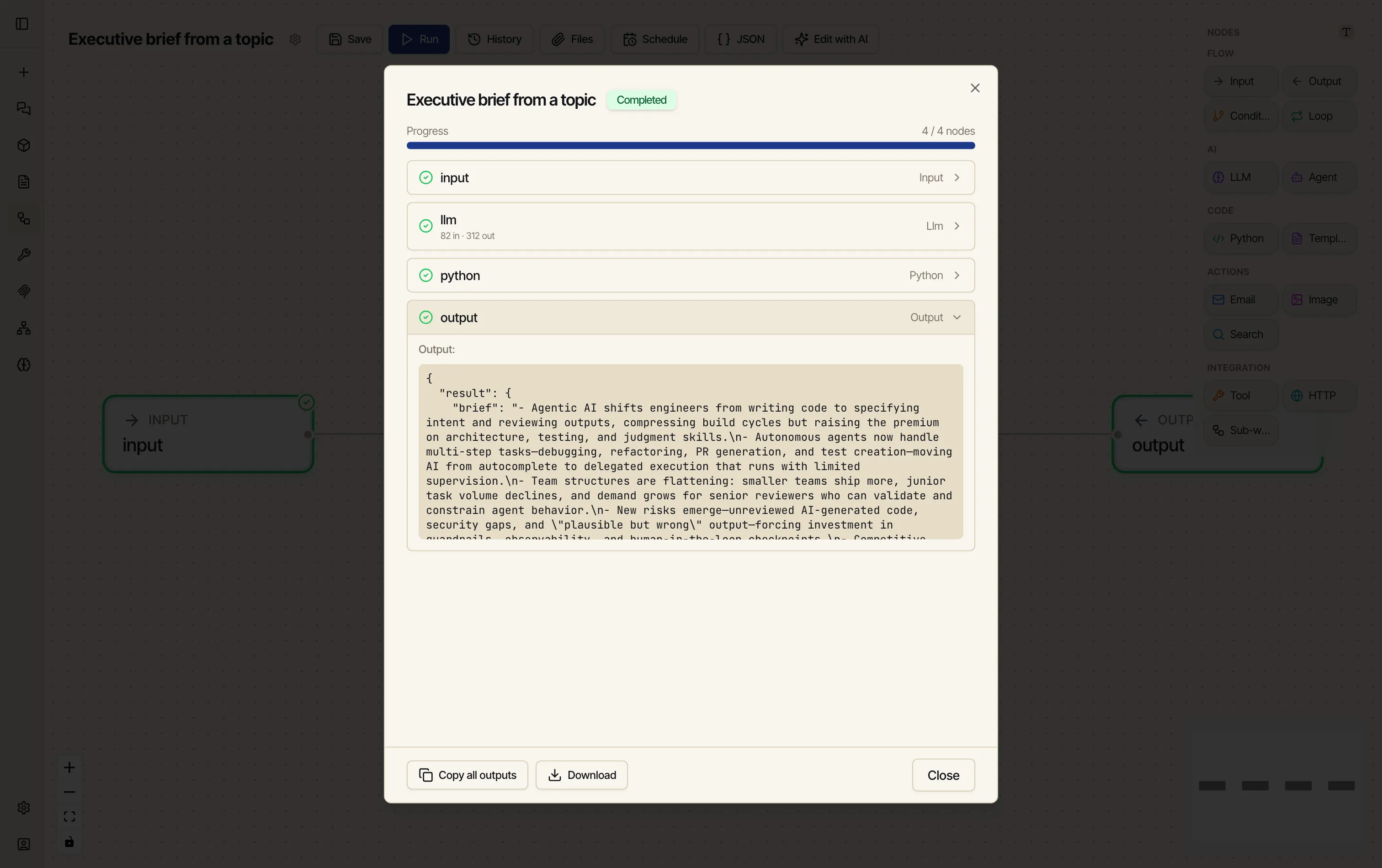Viewport: 1382px width, 868px height.
Task: Save the workflow
Action: click(350, 39)
